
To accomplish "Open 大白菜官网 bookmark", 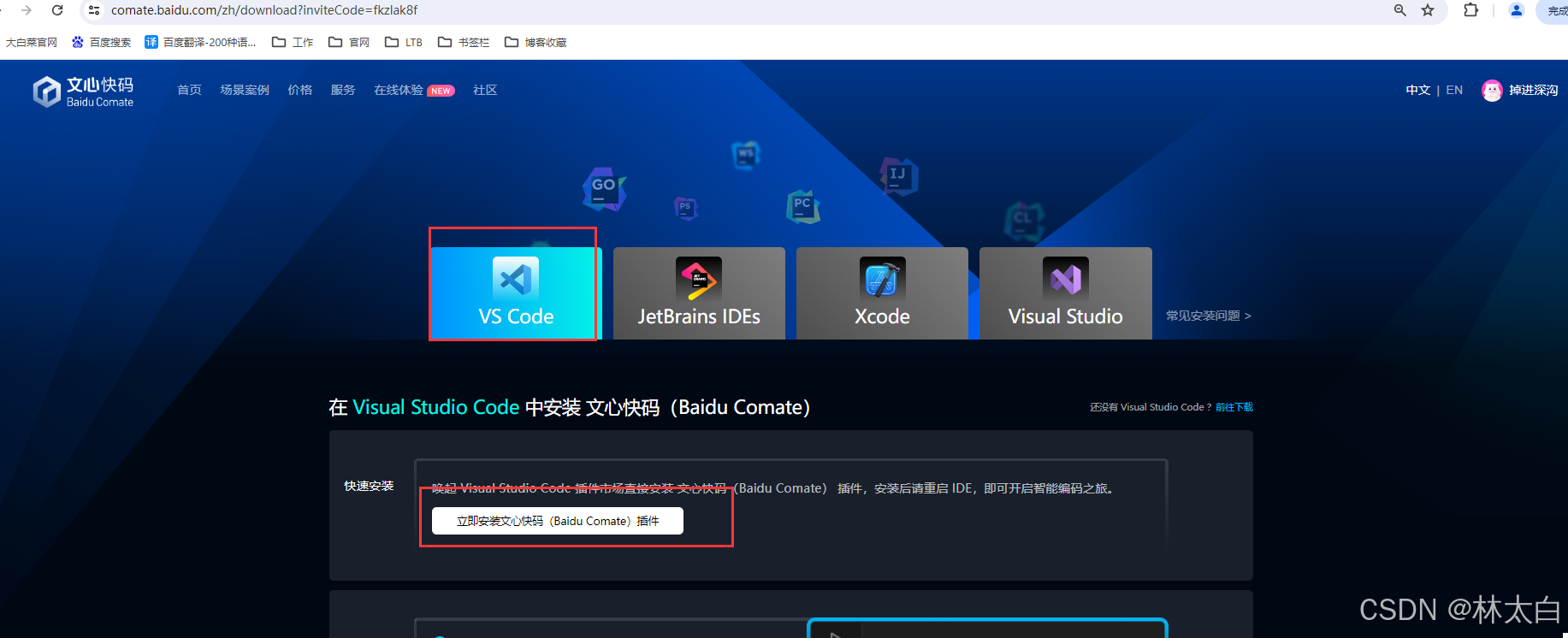I will point(32,42).
